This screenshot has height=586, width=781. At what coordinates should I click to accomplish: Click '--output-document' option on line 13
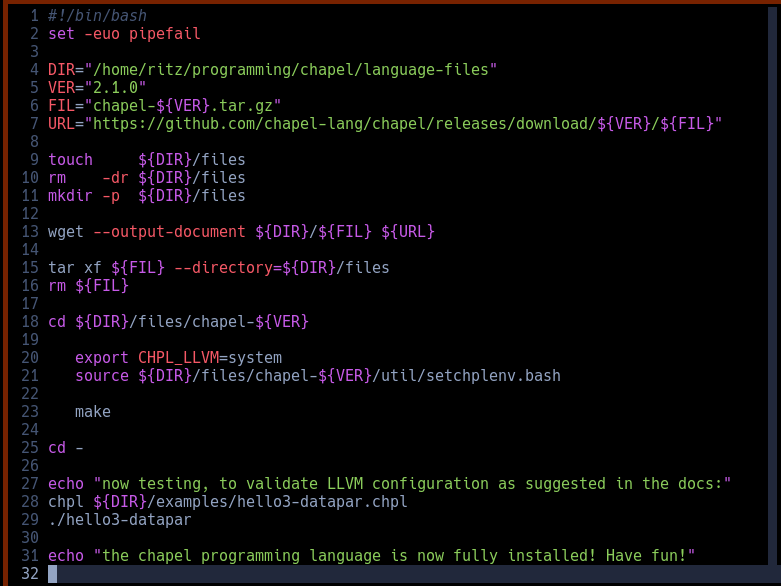[169, 232]
